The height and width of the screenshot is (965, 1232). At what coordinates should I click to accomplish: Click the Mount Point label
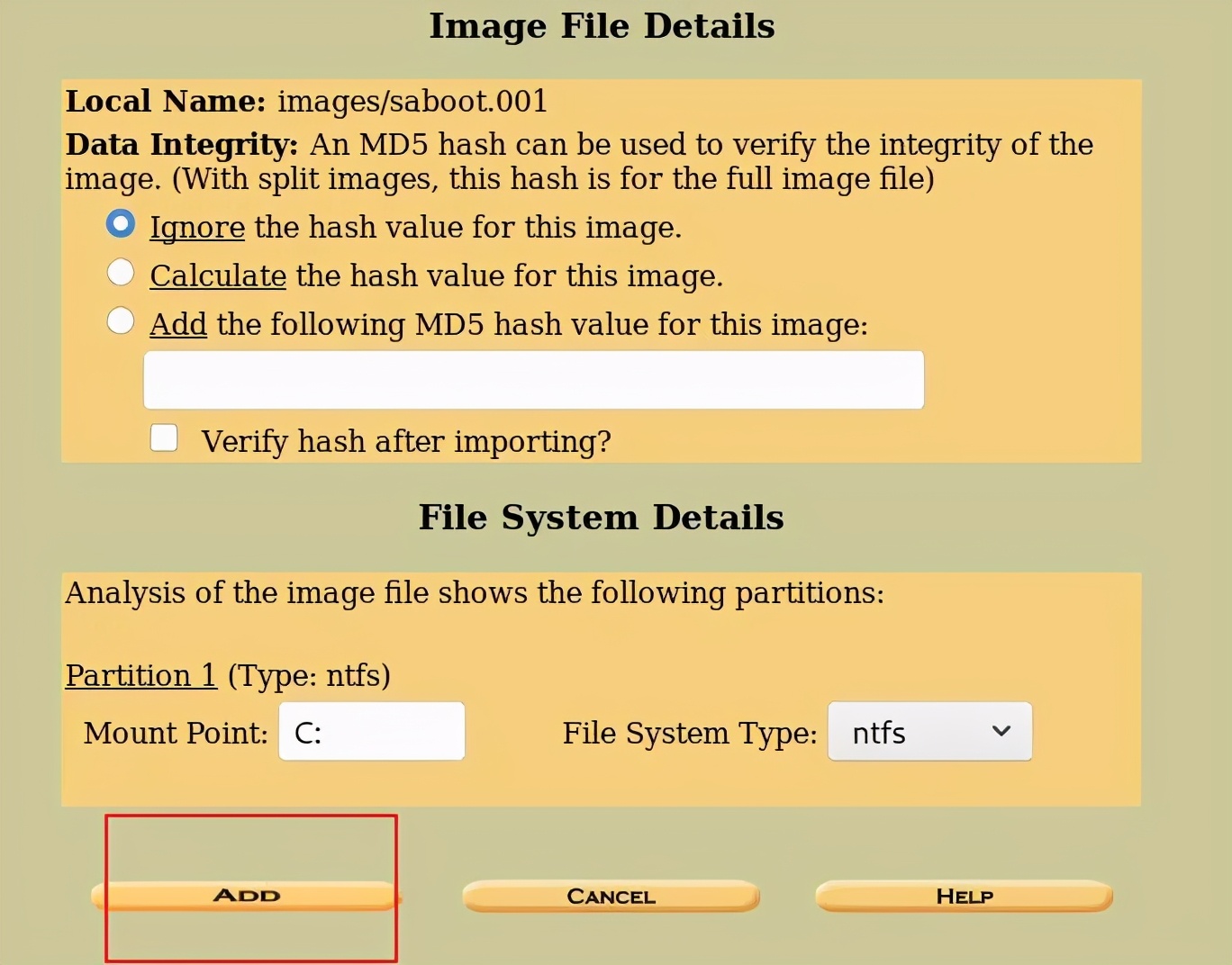(x=176, y=734)
